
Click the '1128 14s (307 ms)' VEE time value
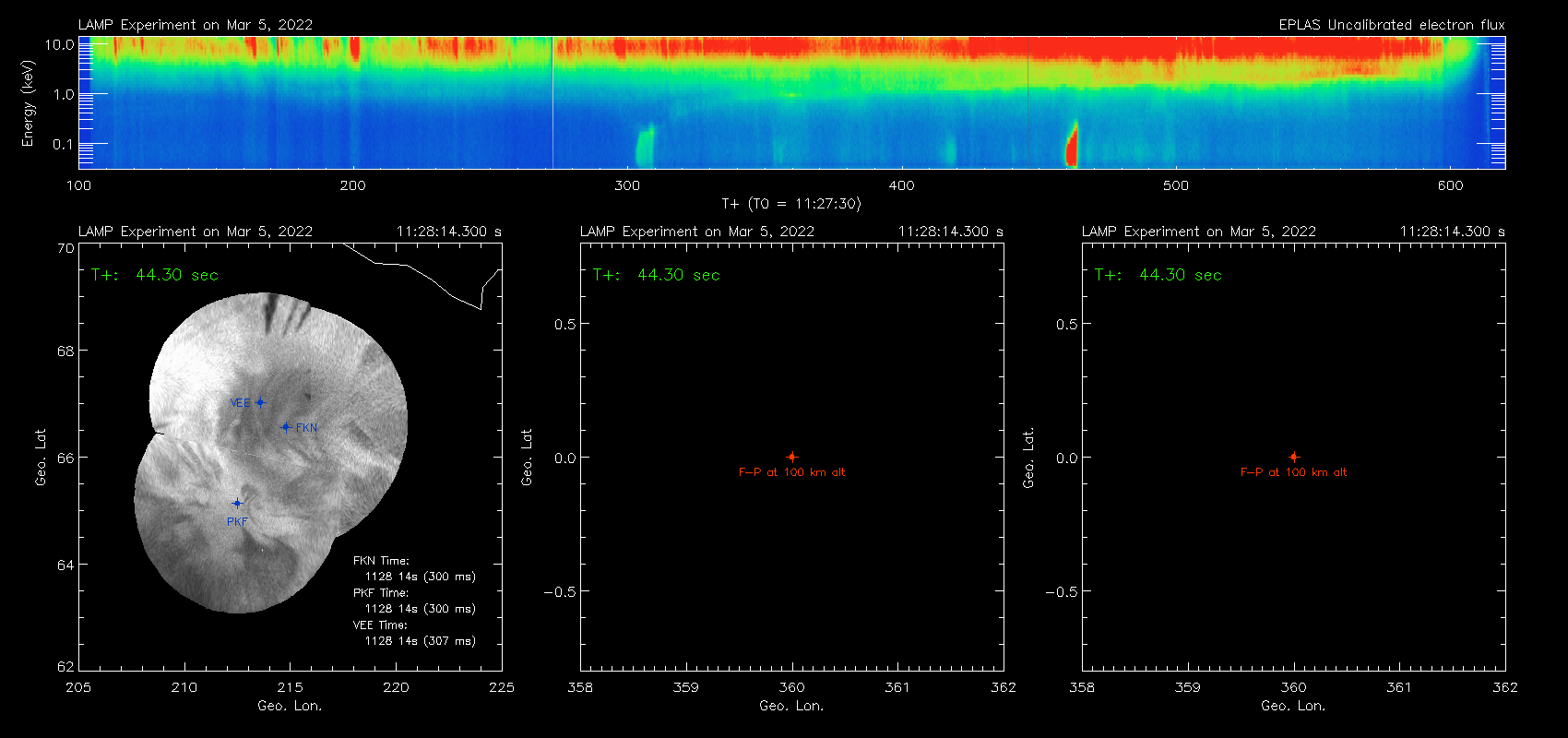coord(421,641)
